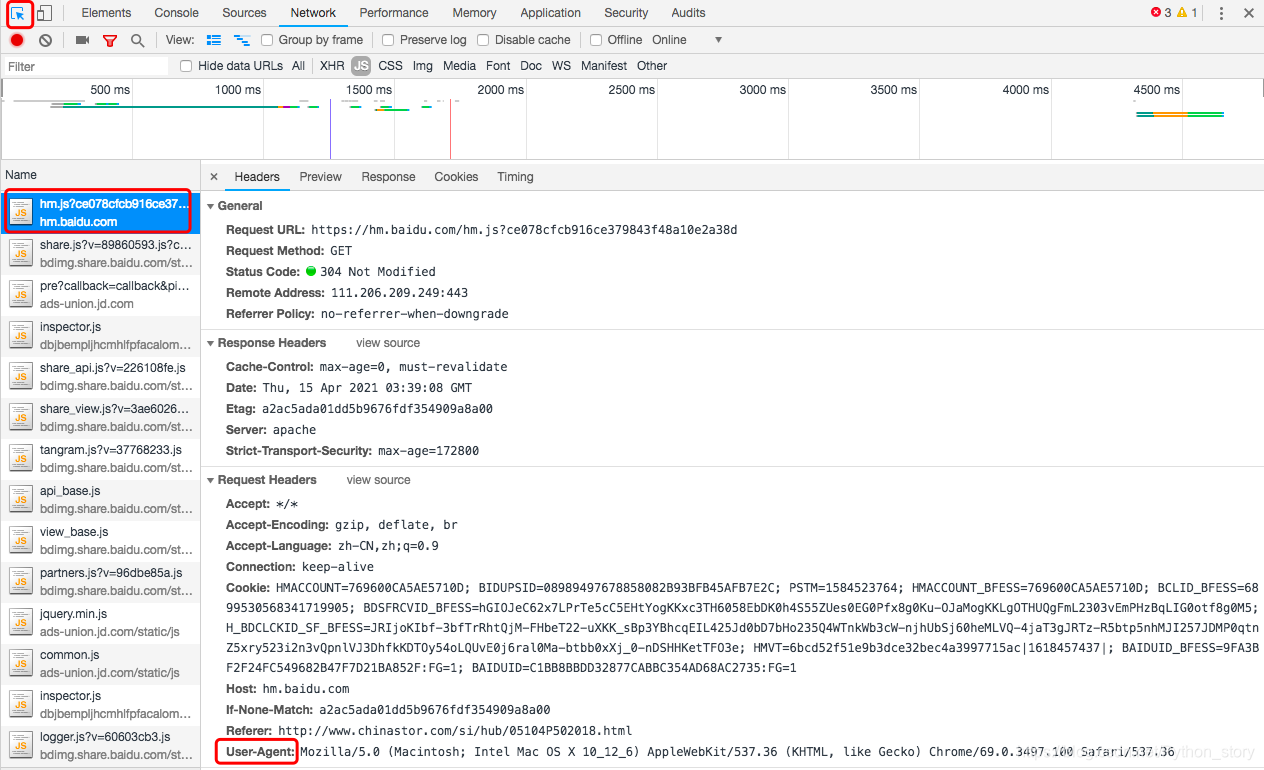
Task: Select share_view.js request row
Action: [100, 417]
